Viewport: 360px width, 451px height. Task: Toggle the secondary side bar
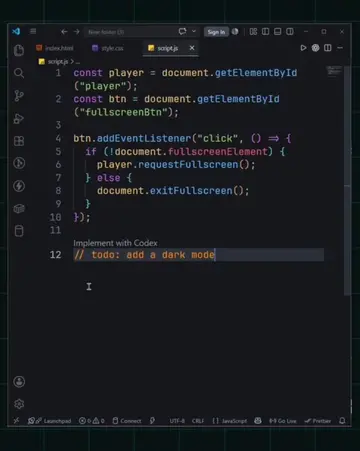click(x=290, y=32)
